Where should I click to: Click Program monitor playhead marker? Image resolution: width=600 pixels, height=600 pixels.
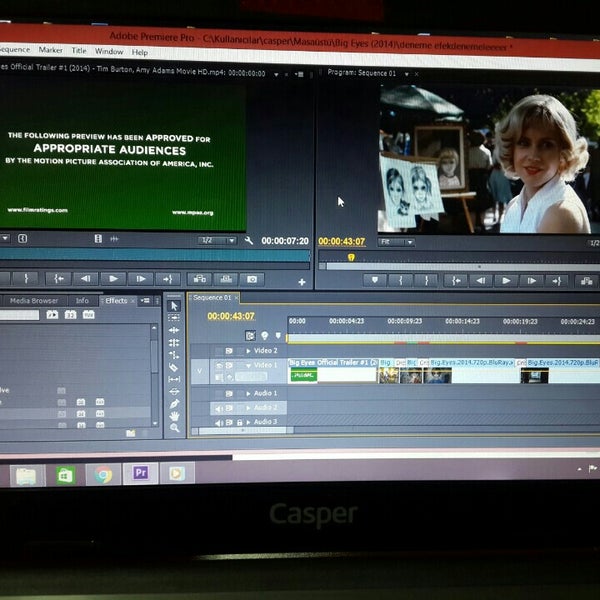[x=351, y=258]
